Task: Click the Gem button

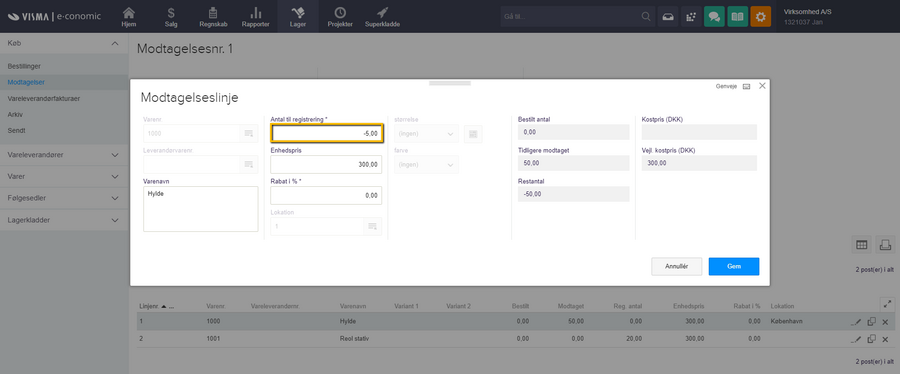Action: click(734, 266)
